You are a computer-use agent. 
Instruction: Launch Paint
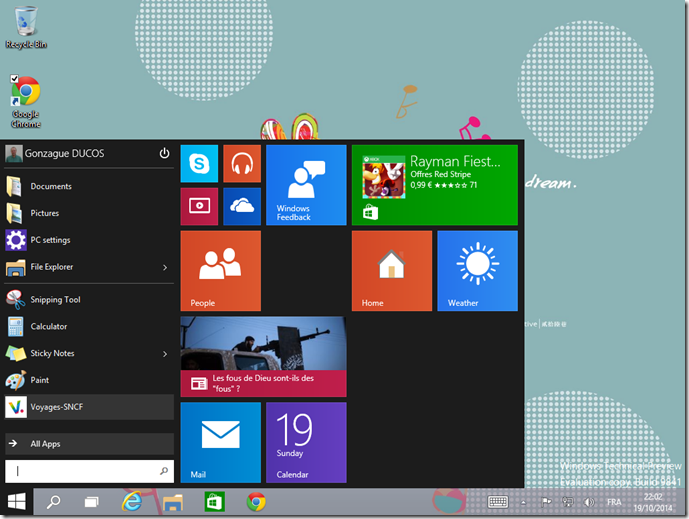pos(89,380)
